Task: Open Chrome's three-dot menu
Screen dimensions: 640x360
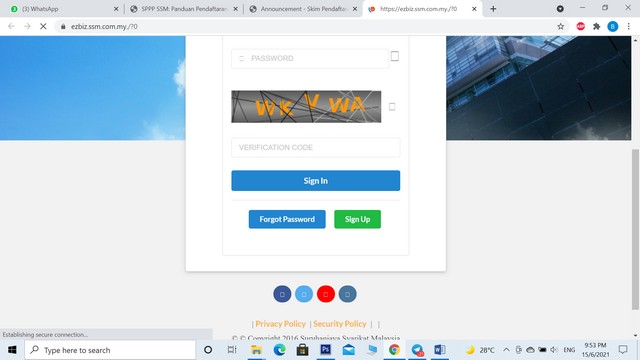Action: point(629,27)
